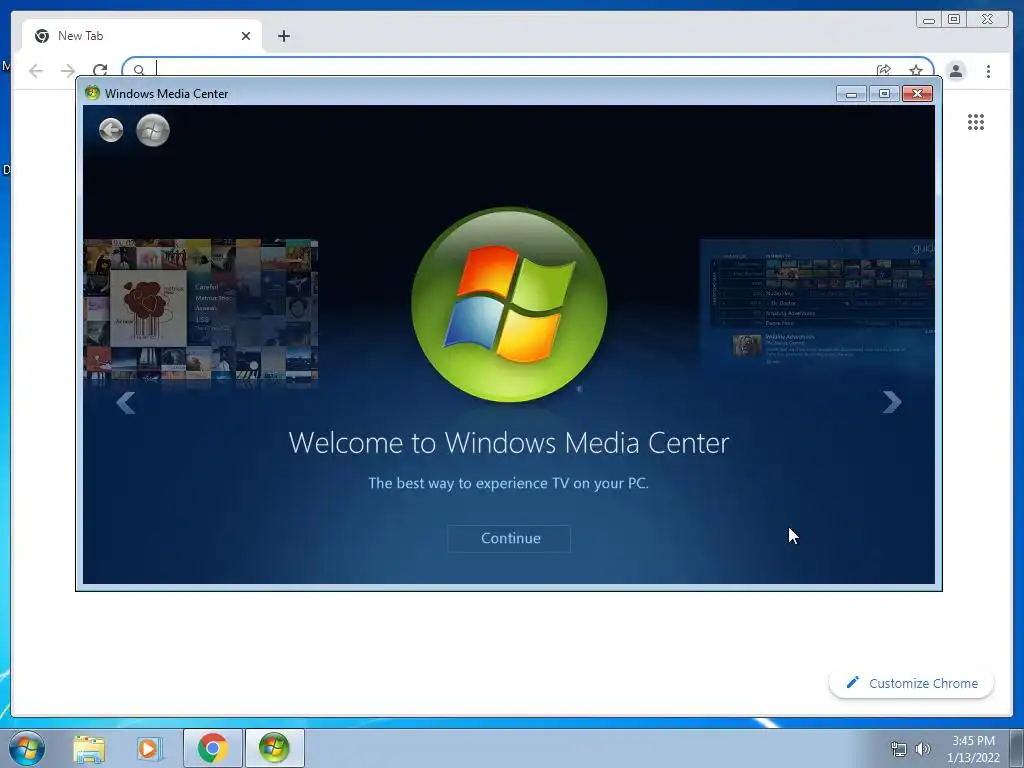The height and width of the screenshot is (768, 1024).
Task: Click the Continue button
Action: [x=509, y=538]
